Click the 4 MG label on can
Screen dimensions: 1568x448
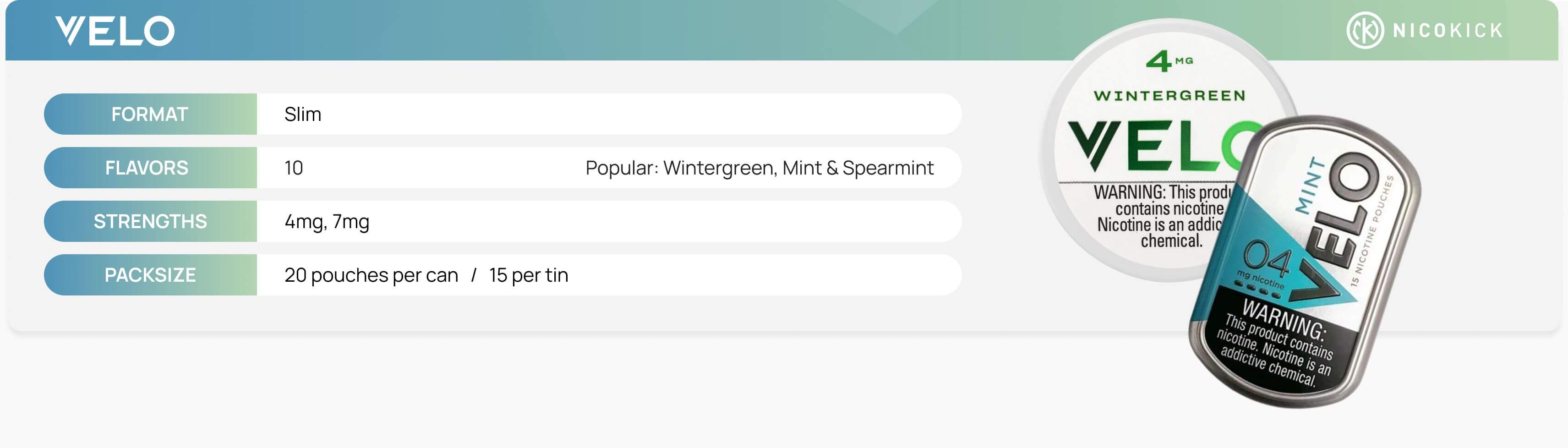[x=1169, y=61]
